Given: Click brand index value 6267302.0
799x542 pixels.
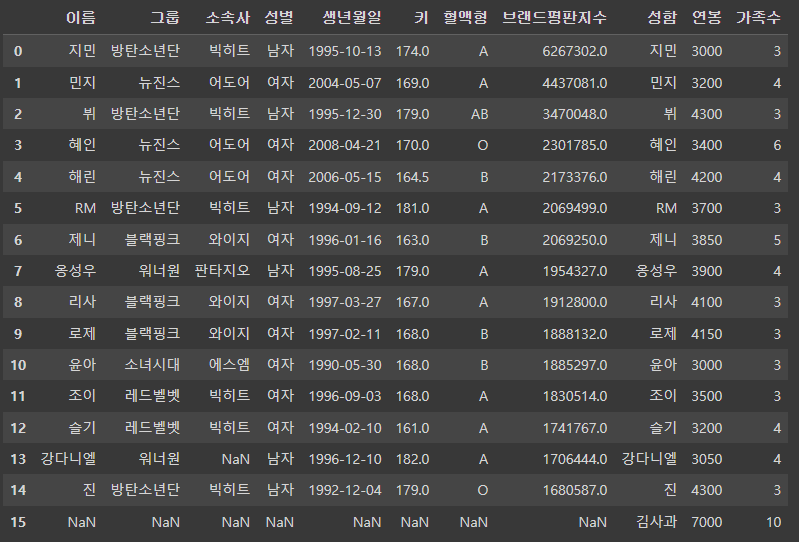Looking at the screenshot, I should (575, 51).
